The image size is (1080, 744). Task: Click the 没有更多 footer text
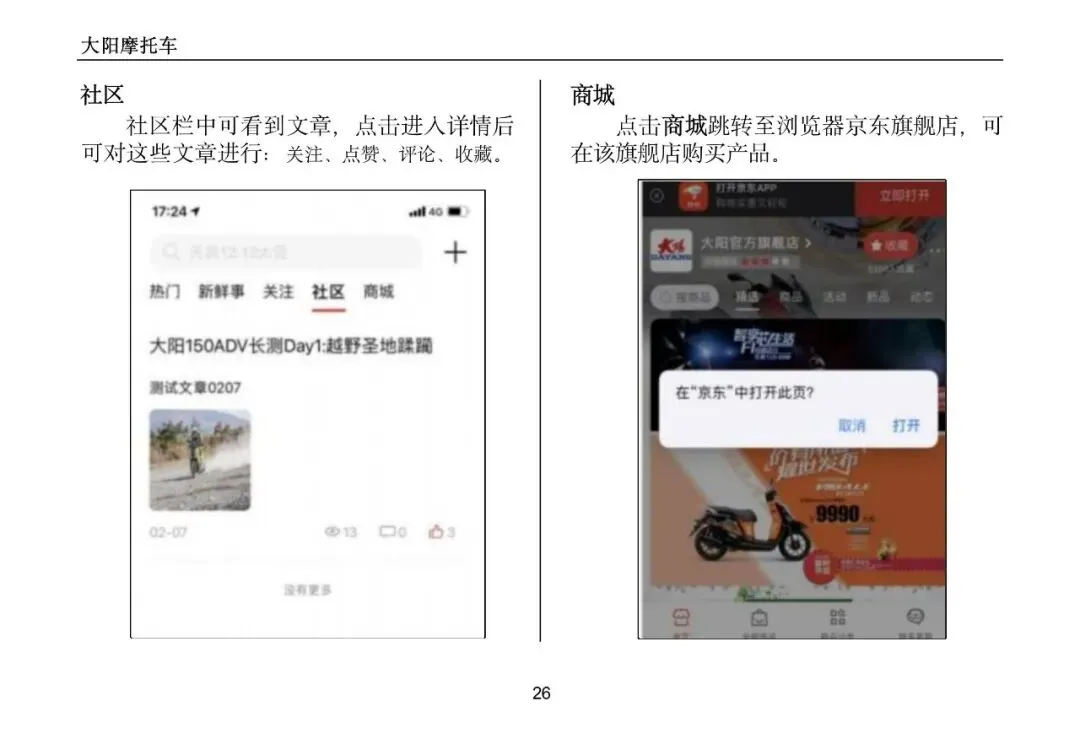308,590
